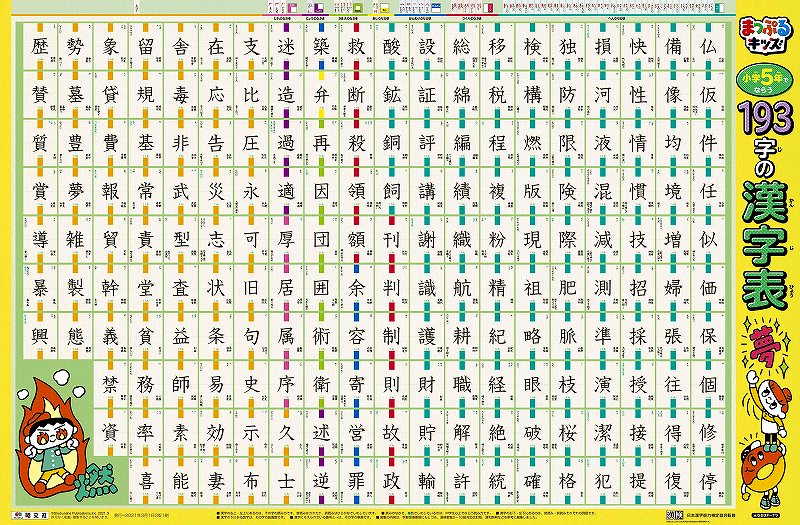
Task: Choose the kanji 史 cell
Action: coord(251,384)
